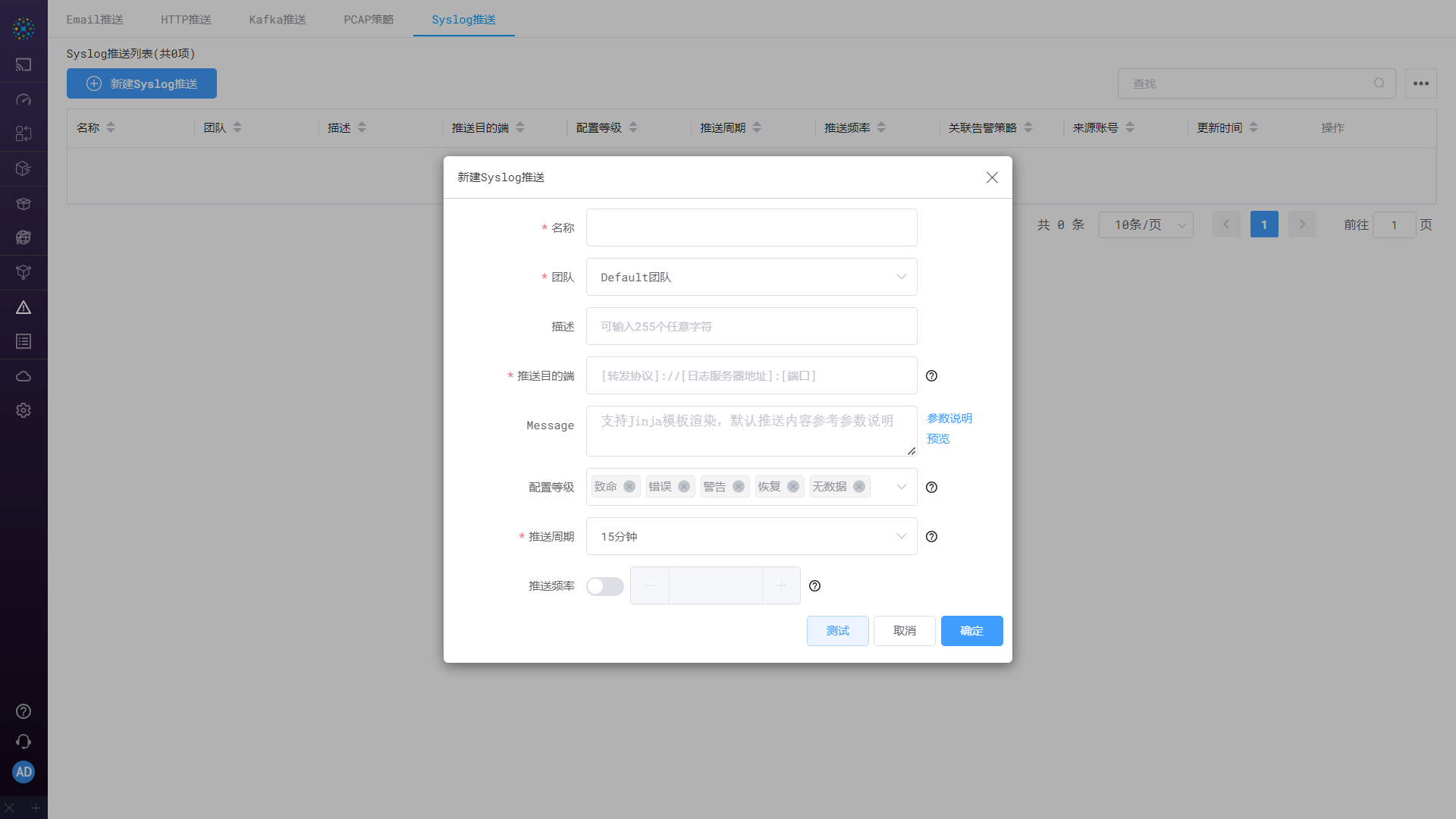Switch to the Email推送 tab
Viewport: 1456px width, 819px height.
pyautogui.click(x=94, y=19)
